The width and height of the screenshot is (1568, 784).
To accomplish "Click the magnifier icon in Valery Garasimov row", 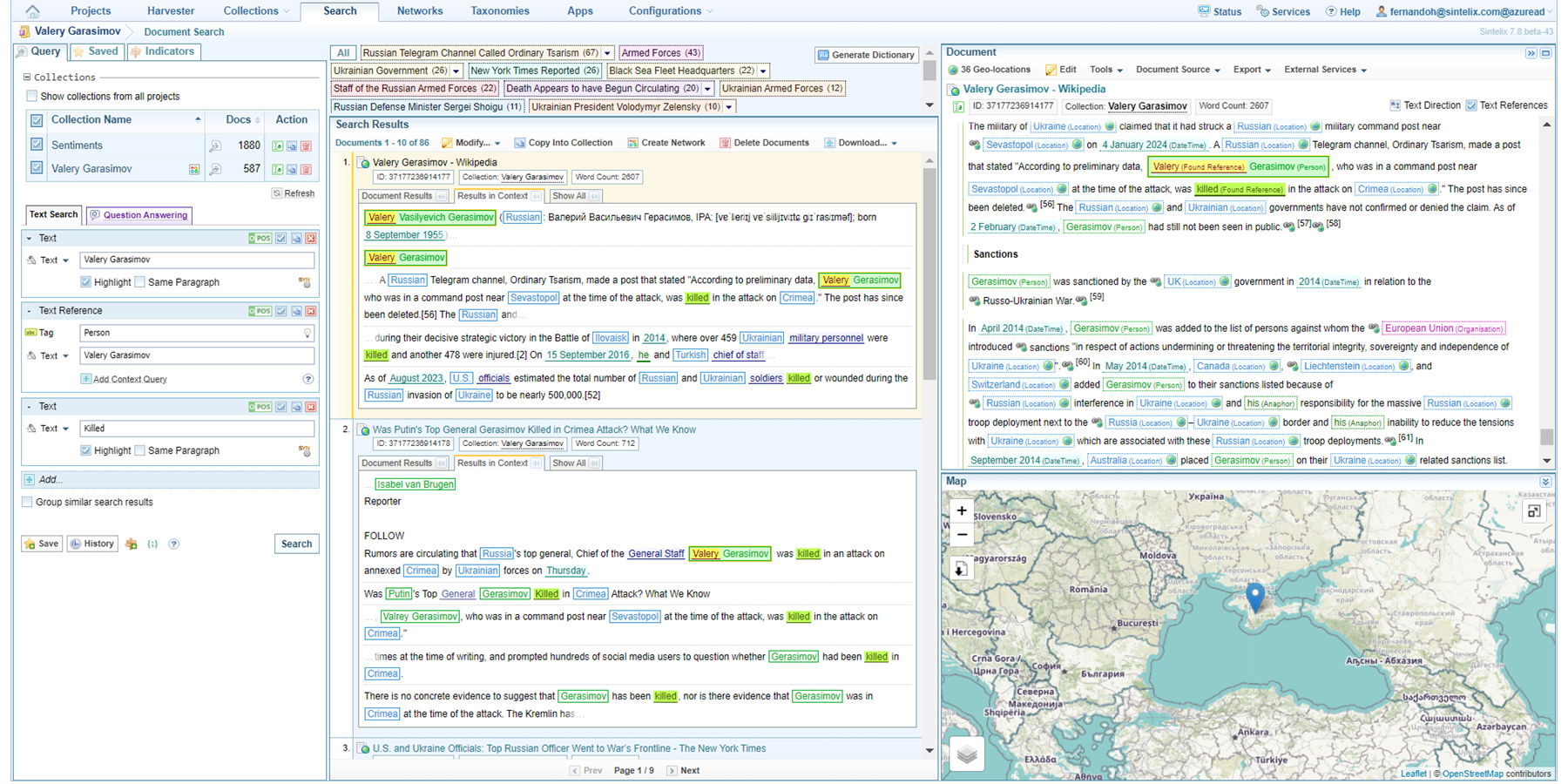I will (215, 169).
